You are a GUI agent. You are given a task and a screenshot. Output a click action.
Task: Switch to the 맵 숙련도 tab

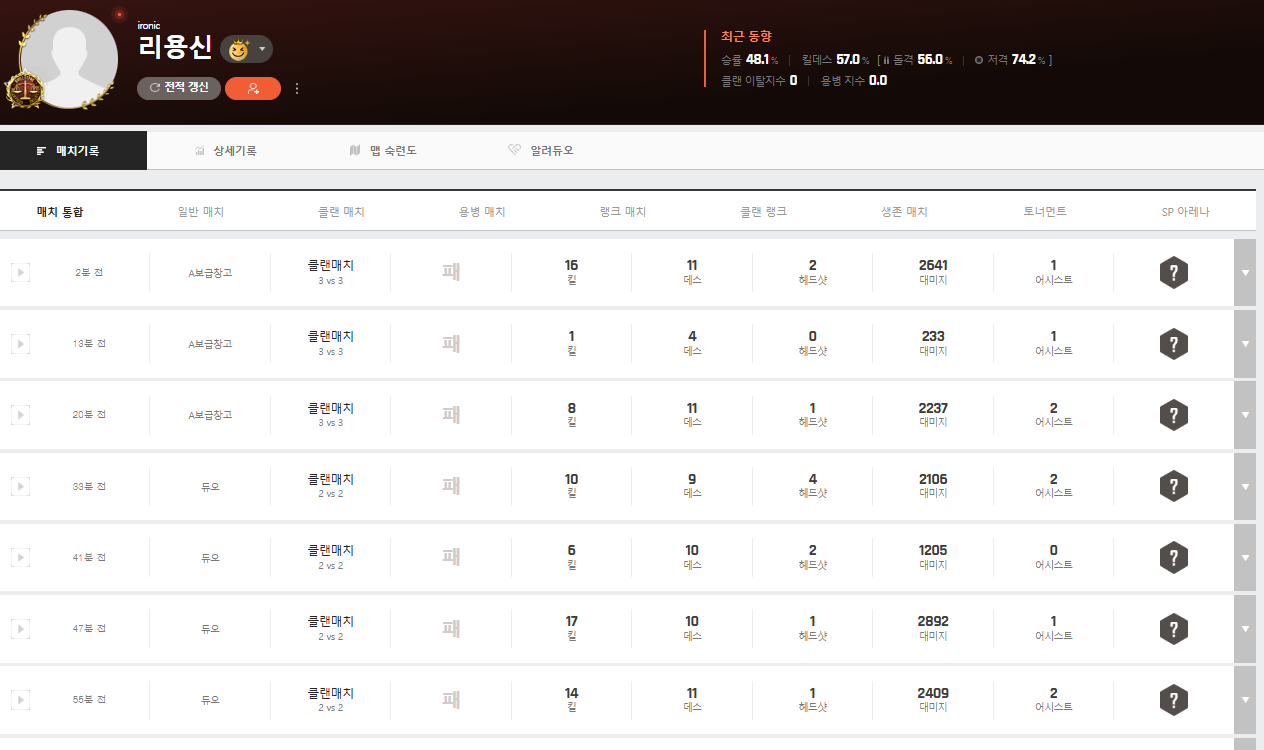383,151
